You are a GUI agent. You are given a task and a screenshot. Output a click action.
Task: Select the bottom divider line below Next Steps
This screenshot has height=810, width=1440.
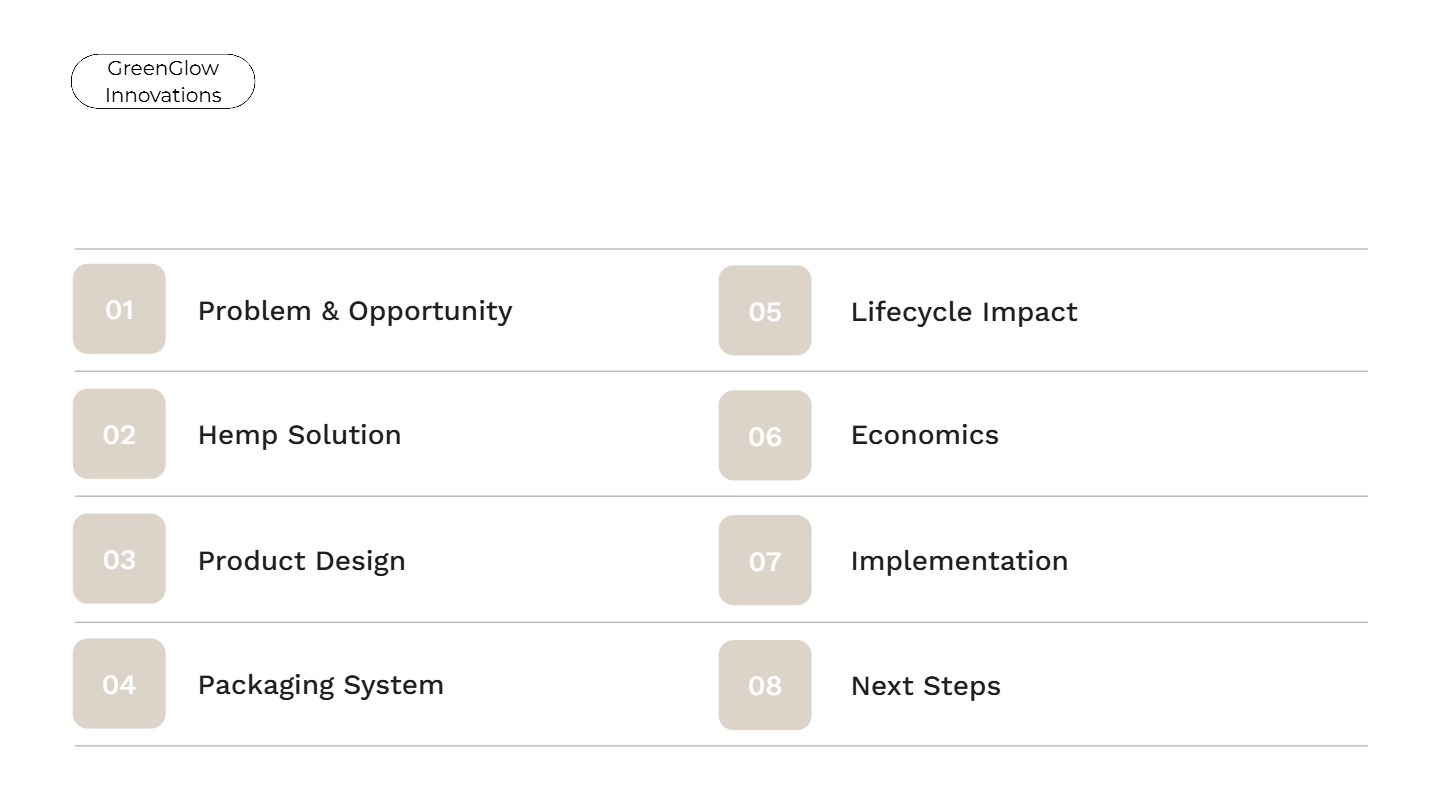pos(720,746)
